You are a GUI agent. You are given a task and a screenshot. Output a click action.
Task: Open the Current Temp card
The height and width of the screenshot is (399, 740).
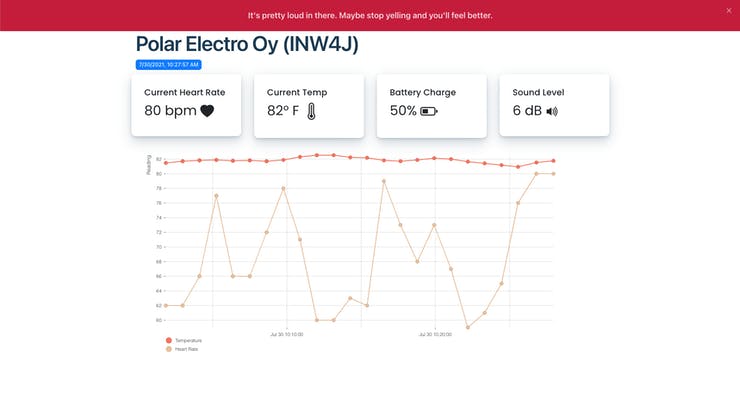(309, 106)
